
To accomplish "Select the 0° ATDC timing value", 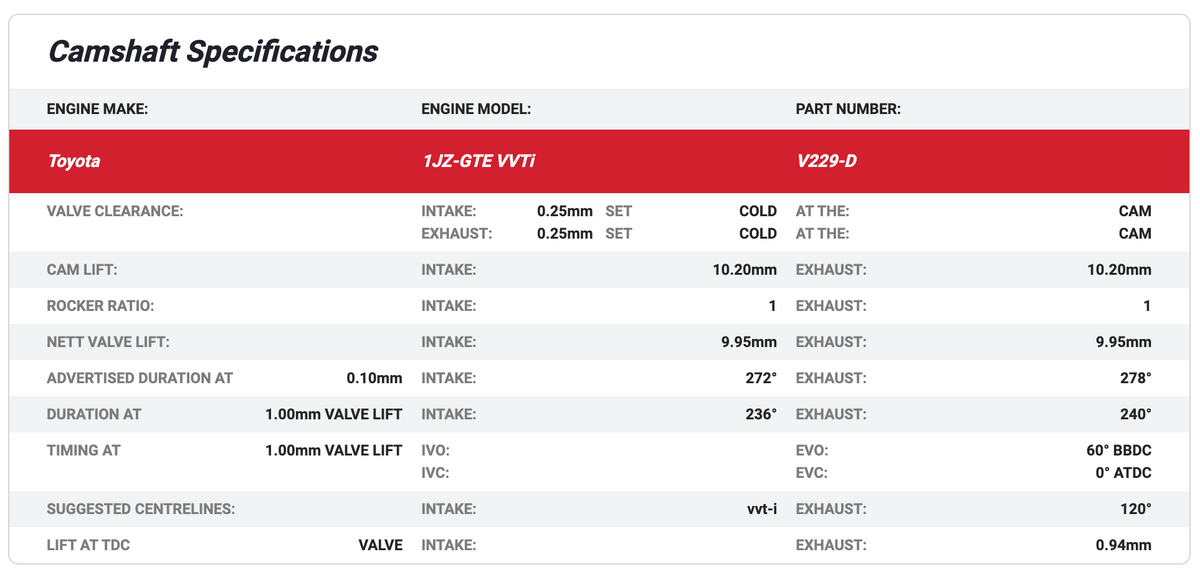I will [x=1123, y=472].
